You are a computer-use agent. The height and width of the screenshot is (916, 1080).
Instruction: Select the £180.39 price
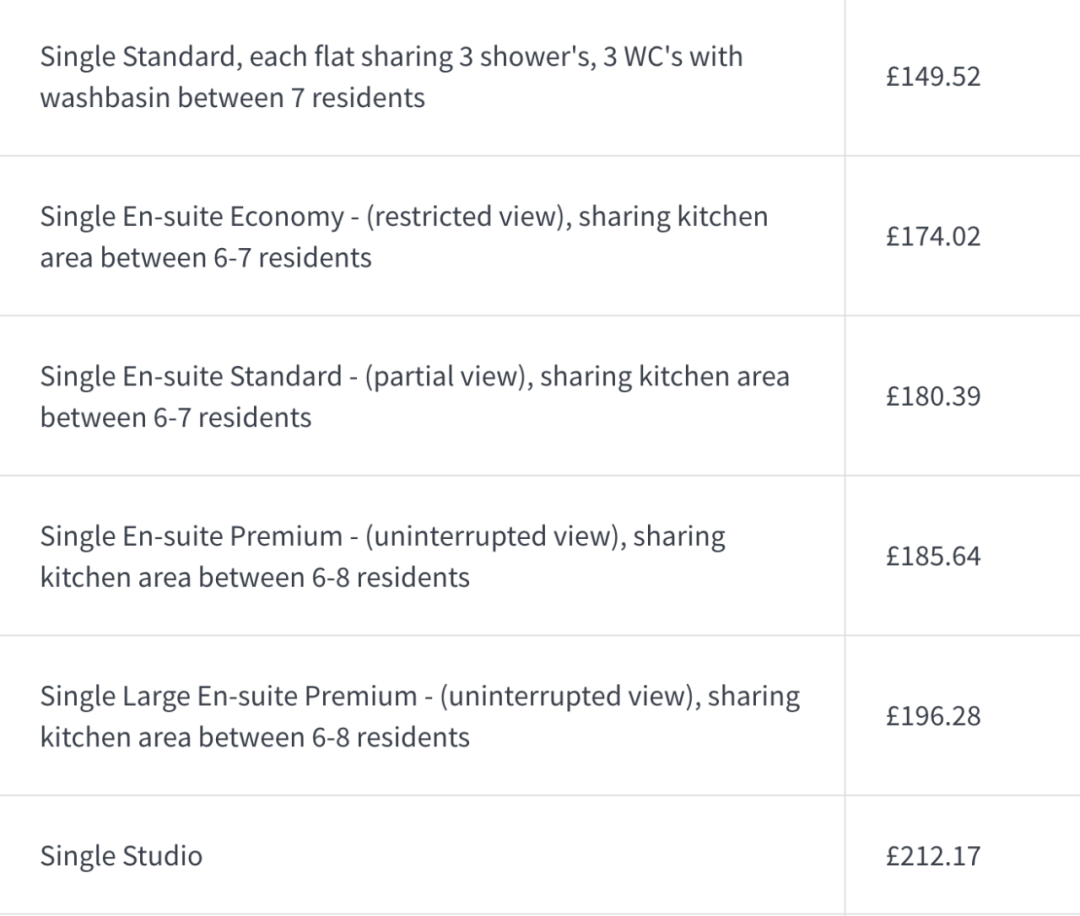point(933,397)
